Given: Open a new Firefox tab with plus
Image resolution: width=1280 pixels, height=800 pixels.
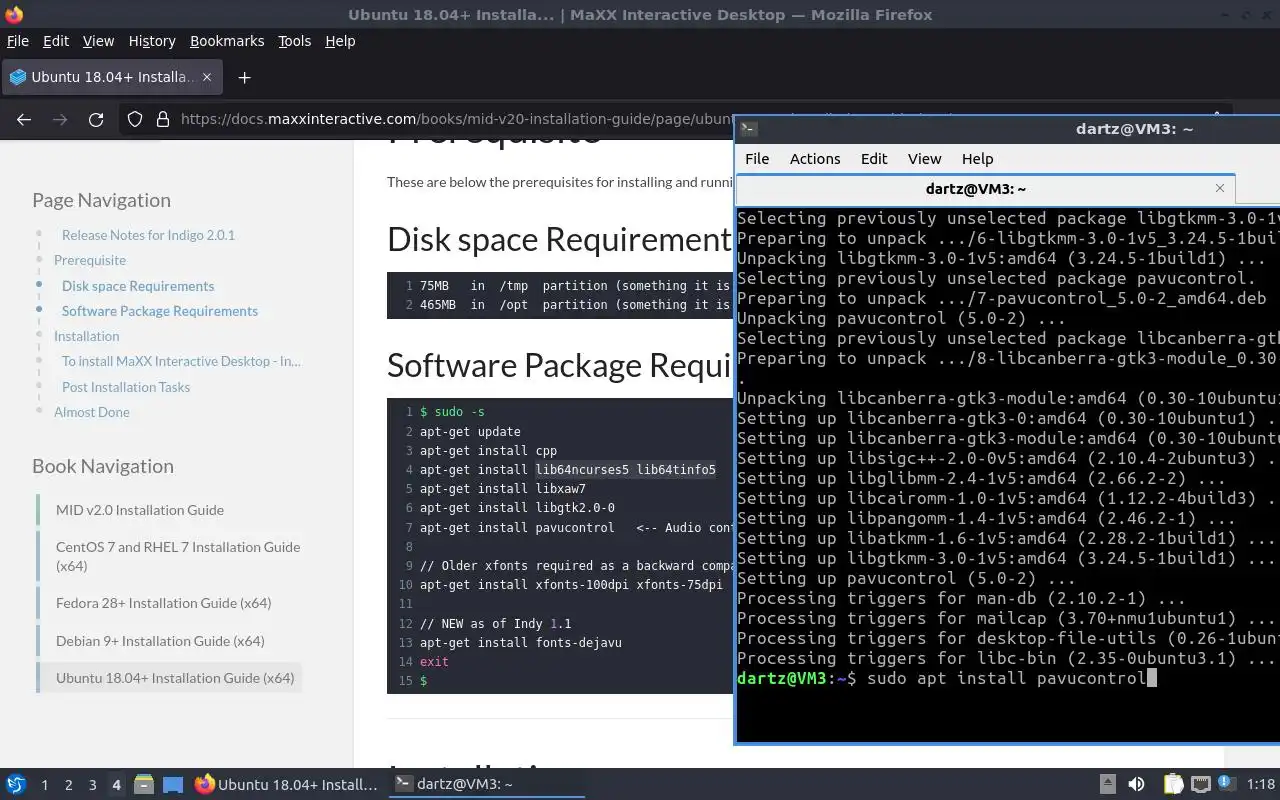Looking at the screenshot, I should (244, 77).
